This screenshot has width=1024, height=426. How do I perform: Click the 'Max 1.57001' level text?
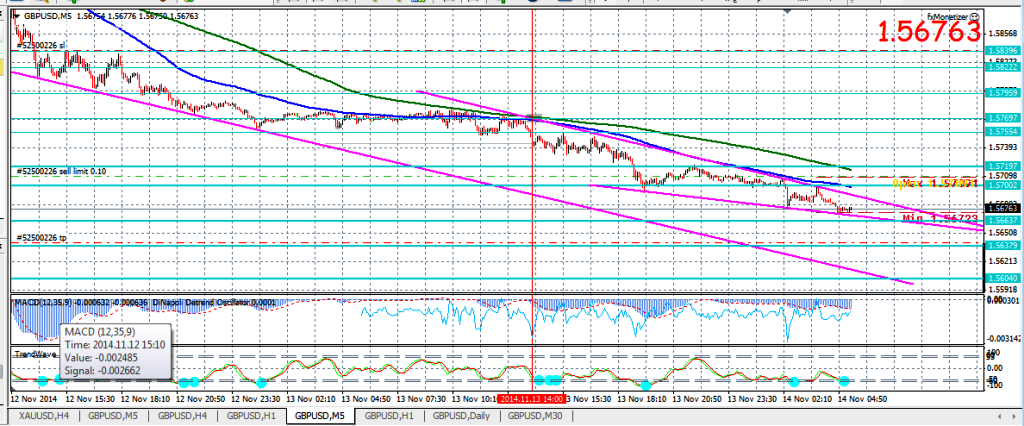tap(938, 185)
